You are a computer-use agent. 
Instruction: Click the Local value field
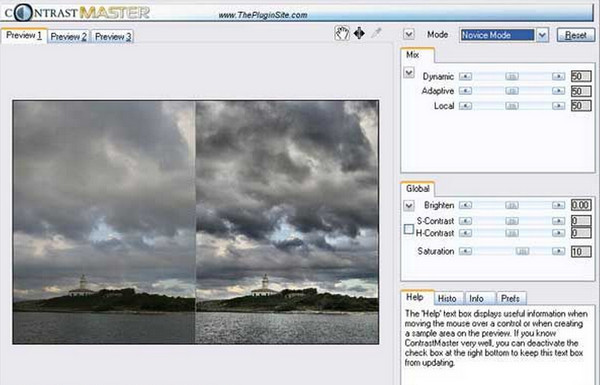tap(581, 106)
